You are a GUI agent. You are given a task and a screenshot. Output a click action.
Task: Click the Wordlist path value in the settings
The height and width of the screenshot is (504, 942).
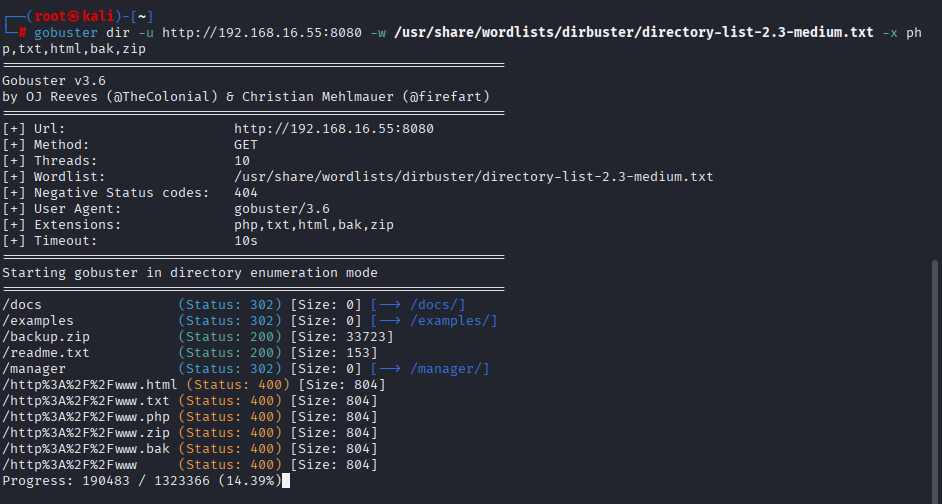[x=474, y=177]
